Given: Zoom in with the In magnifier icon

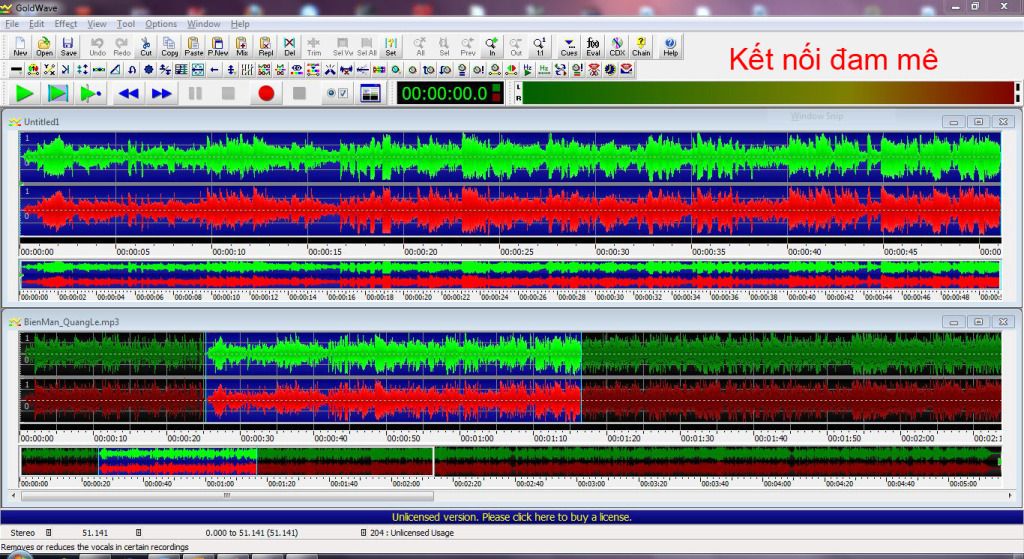Looking at the screenshot, I should [x=492, y=46].
